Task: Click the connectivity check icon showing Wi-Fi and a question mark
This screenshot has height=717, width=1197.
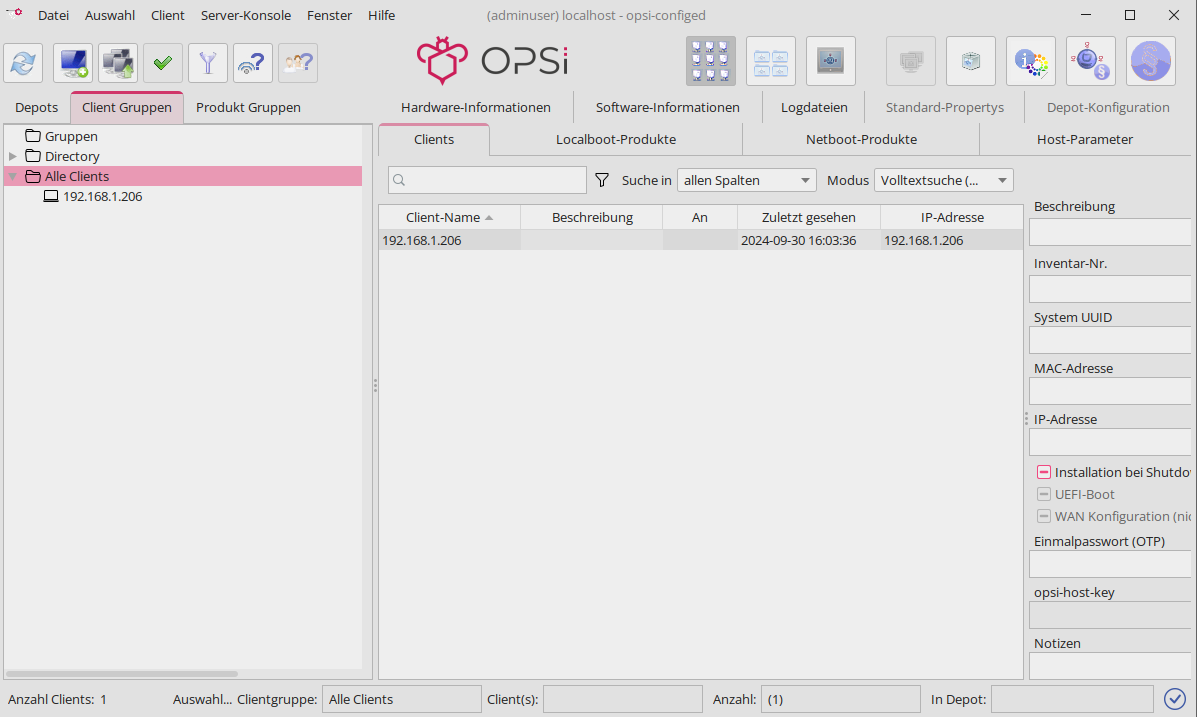Action: (x=253, y=63)
